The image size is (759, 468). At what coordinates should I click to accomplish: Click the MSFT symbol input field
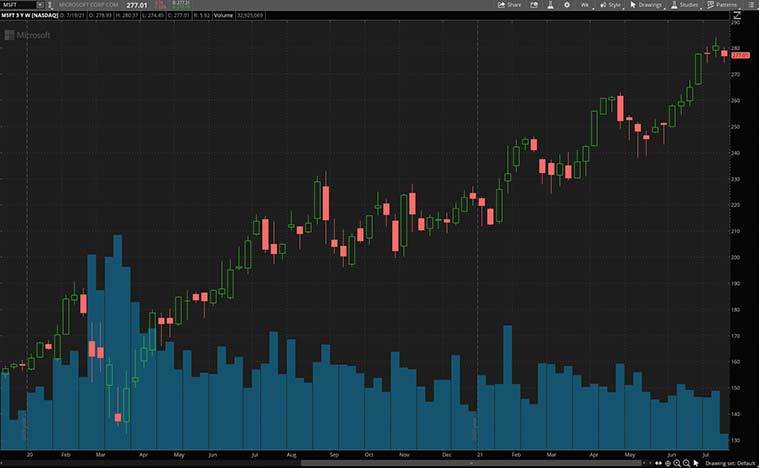18,5
